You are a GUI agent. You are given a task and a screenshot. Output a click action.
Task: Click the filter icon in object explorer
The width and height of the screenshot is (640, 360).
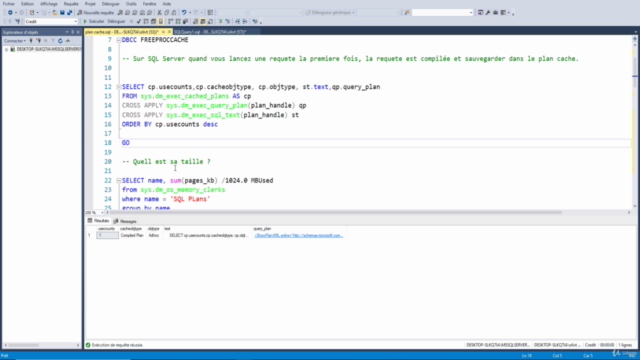coord(53,41)
